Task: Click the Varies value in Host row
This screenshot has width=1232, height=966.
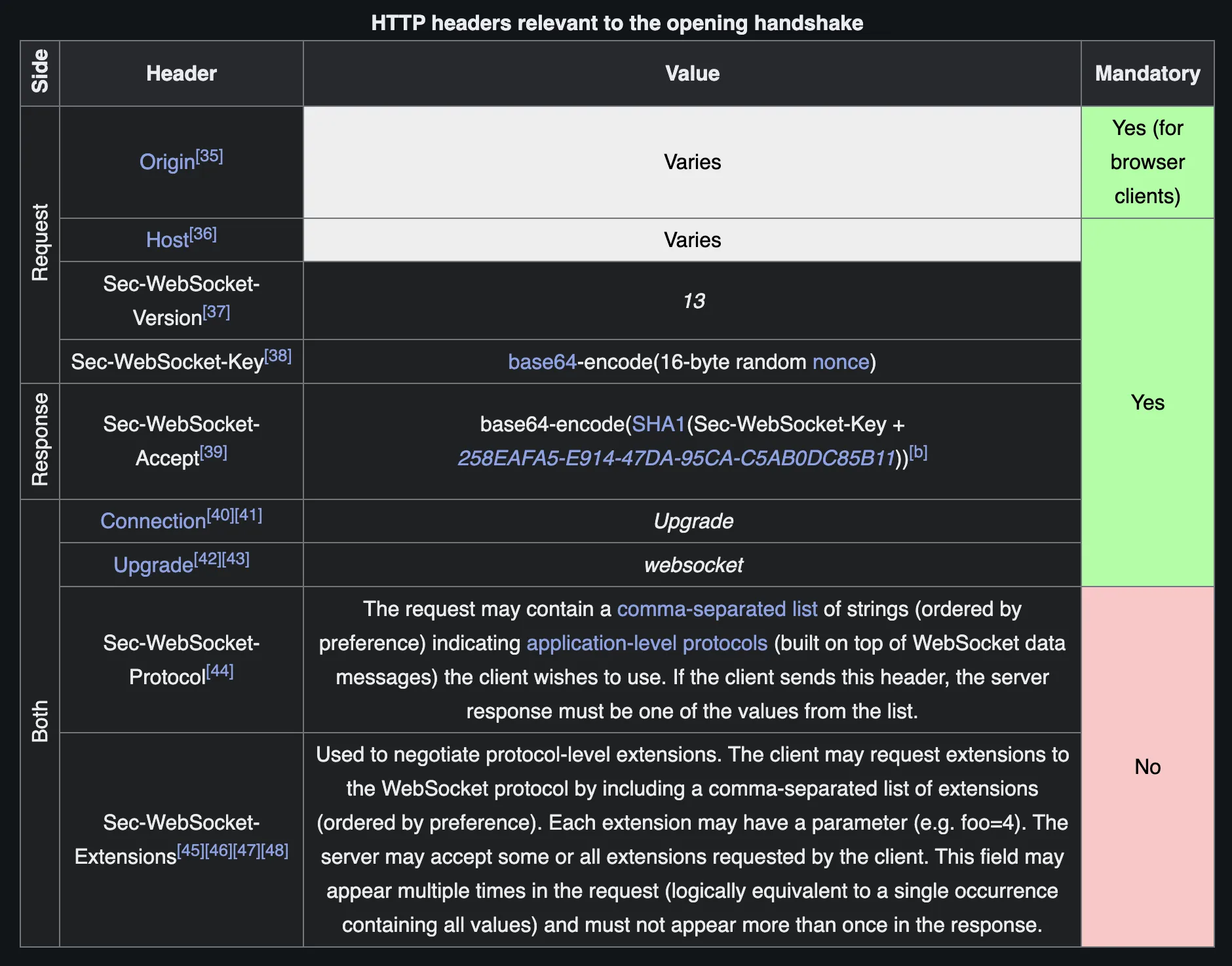Action: pyautogui.click(x=692, y=240)
